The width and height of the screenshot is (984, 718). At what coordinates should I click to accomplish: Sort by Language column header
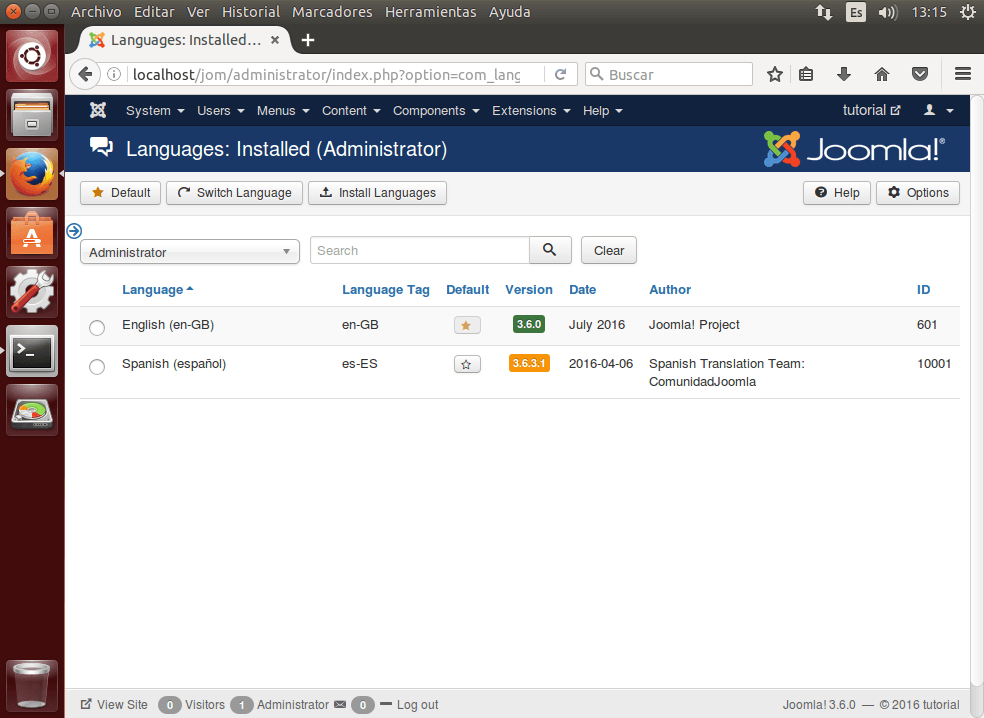(158, 289)
